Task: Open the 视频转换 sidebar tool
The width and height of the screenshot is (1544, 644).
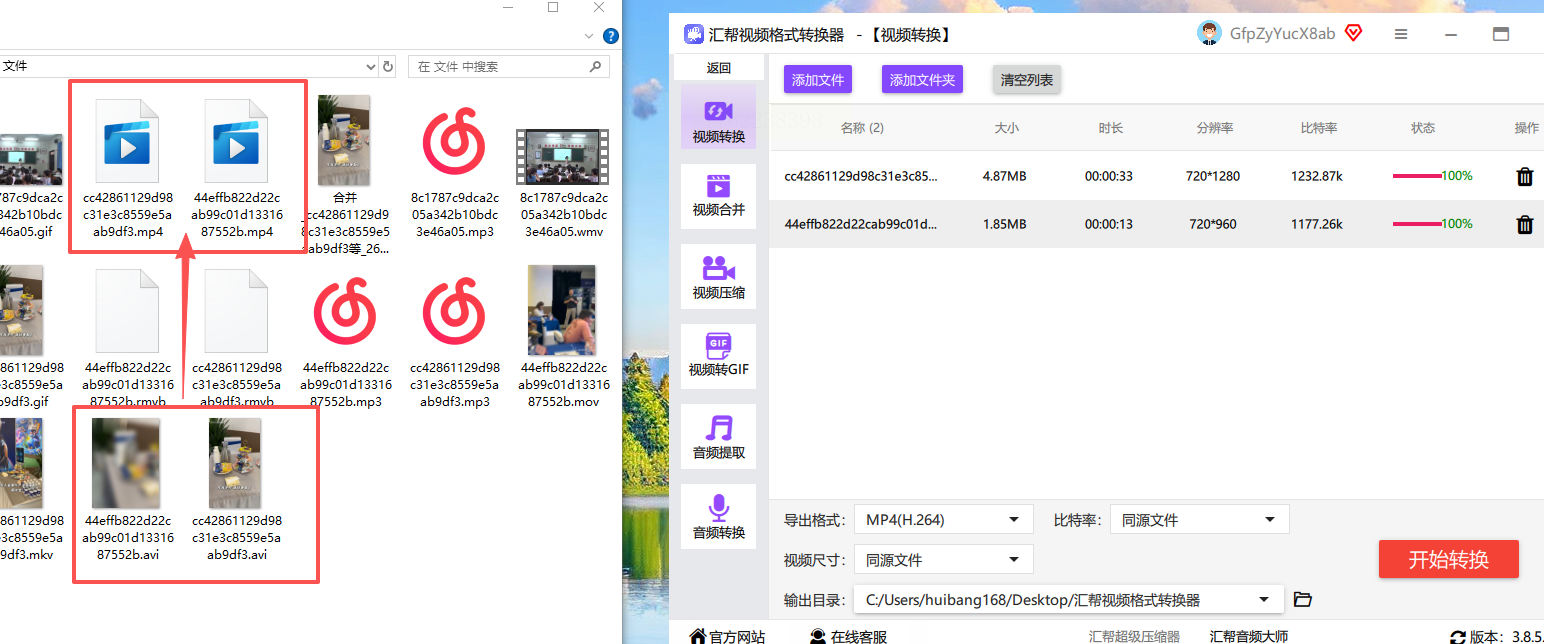Action: coord(719,119)
